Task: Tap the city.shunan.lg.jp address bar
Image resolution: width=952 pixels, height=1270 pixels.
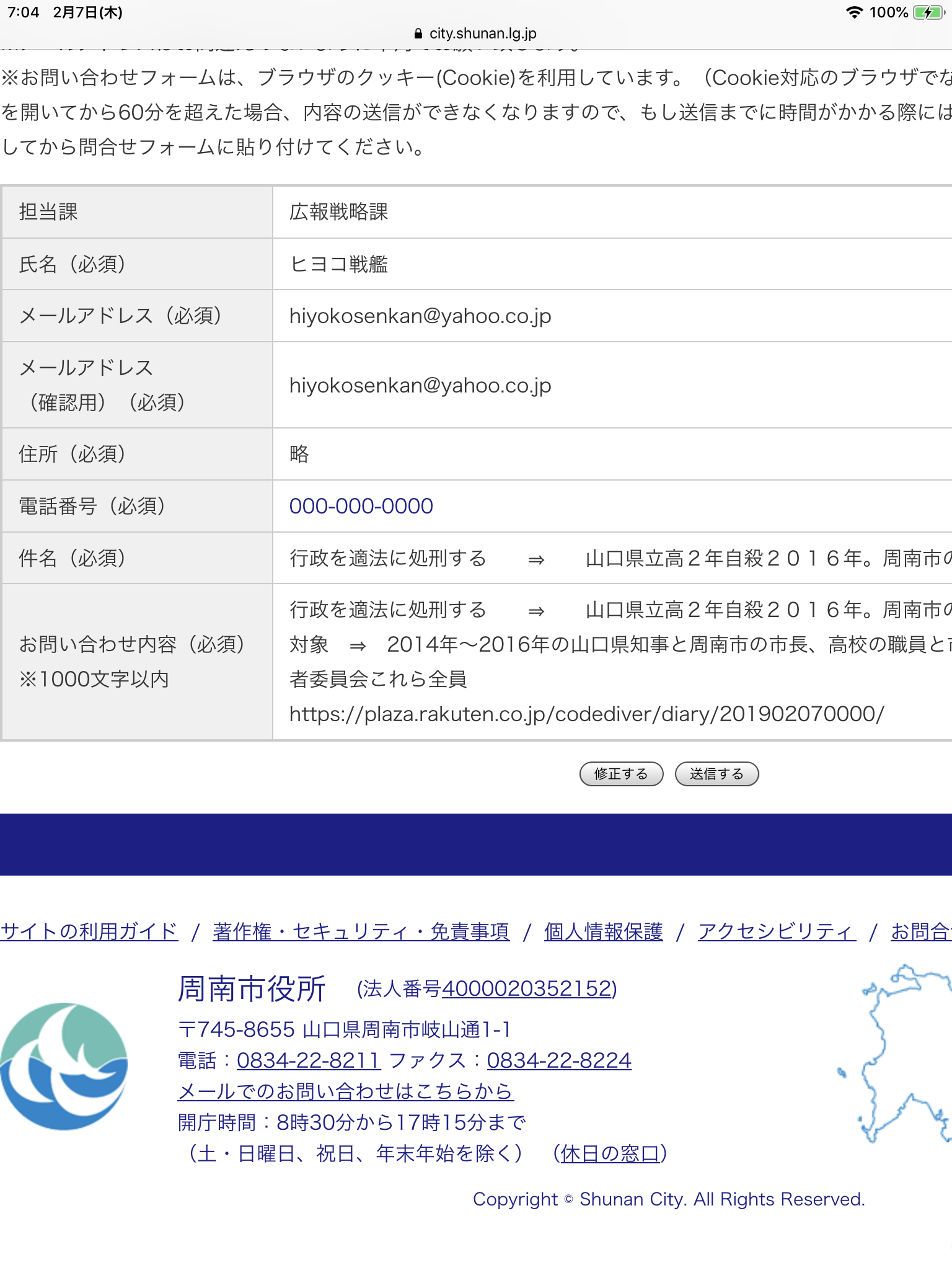Action: 482,33
